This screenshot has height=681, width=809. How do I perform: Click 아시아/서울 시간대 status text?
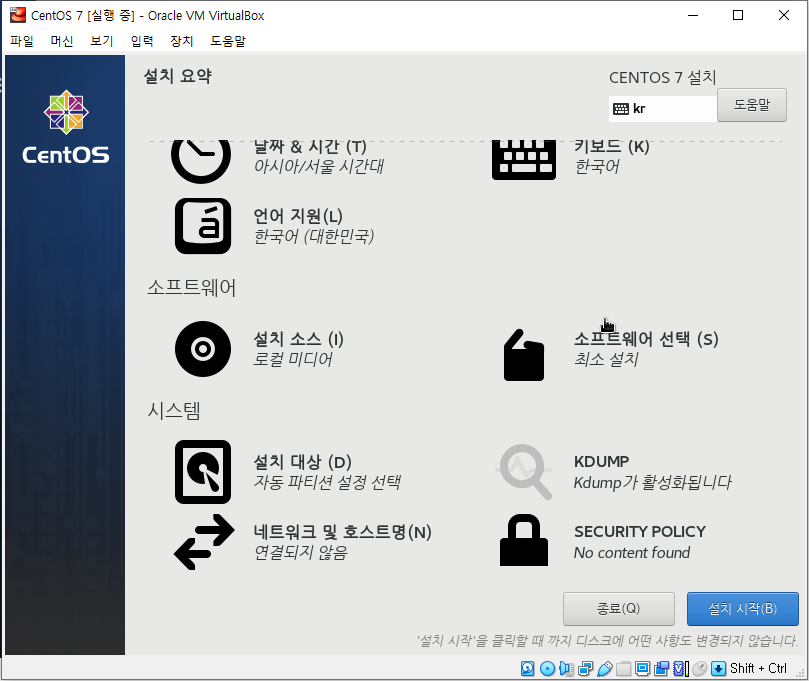(318, 166)
